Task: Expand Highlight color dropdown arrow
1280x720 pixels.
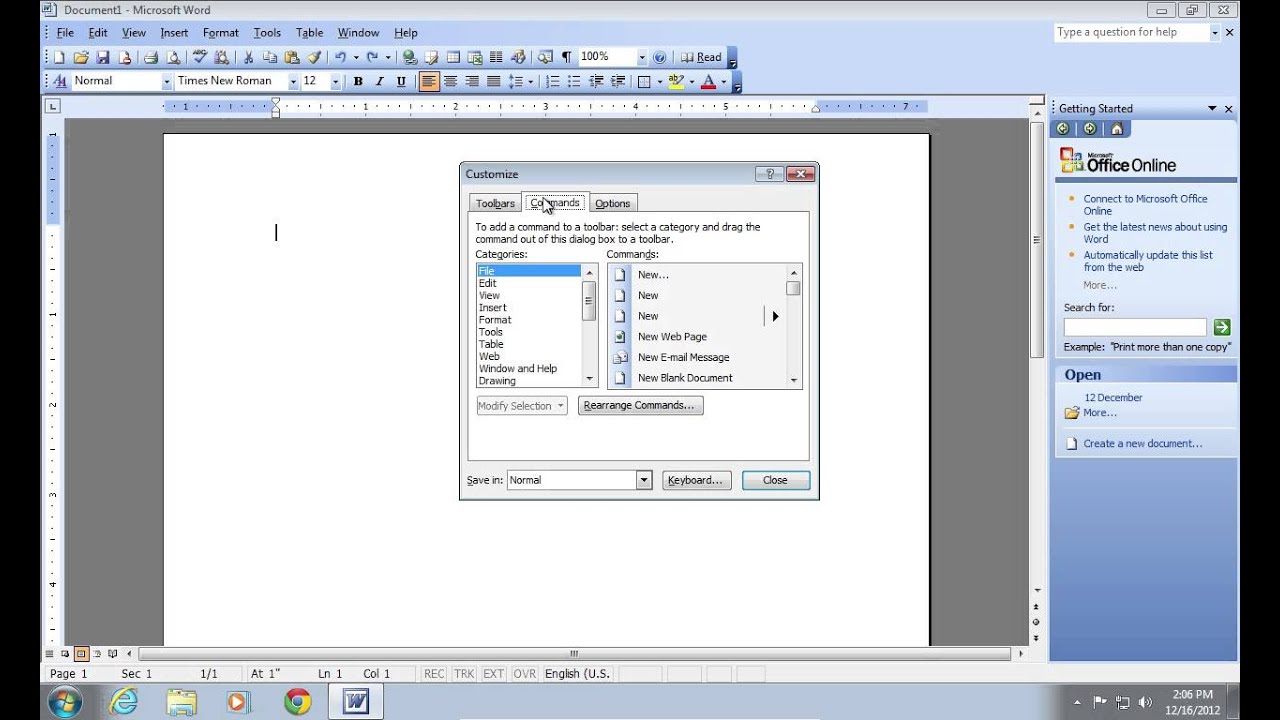Action: click(x=692, y=82)
